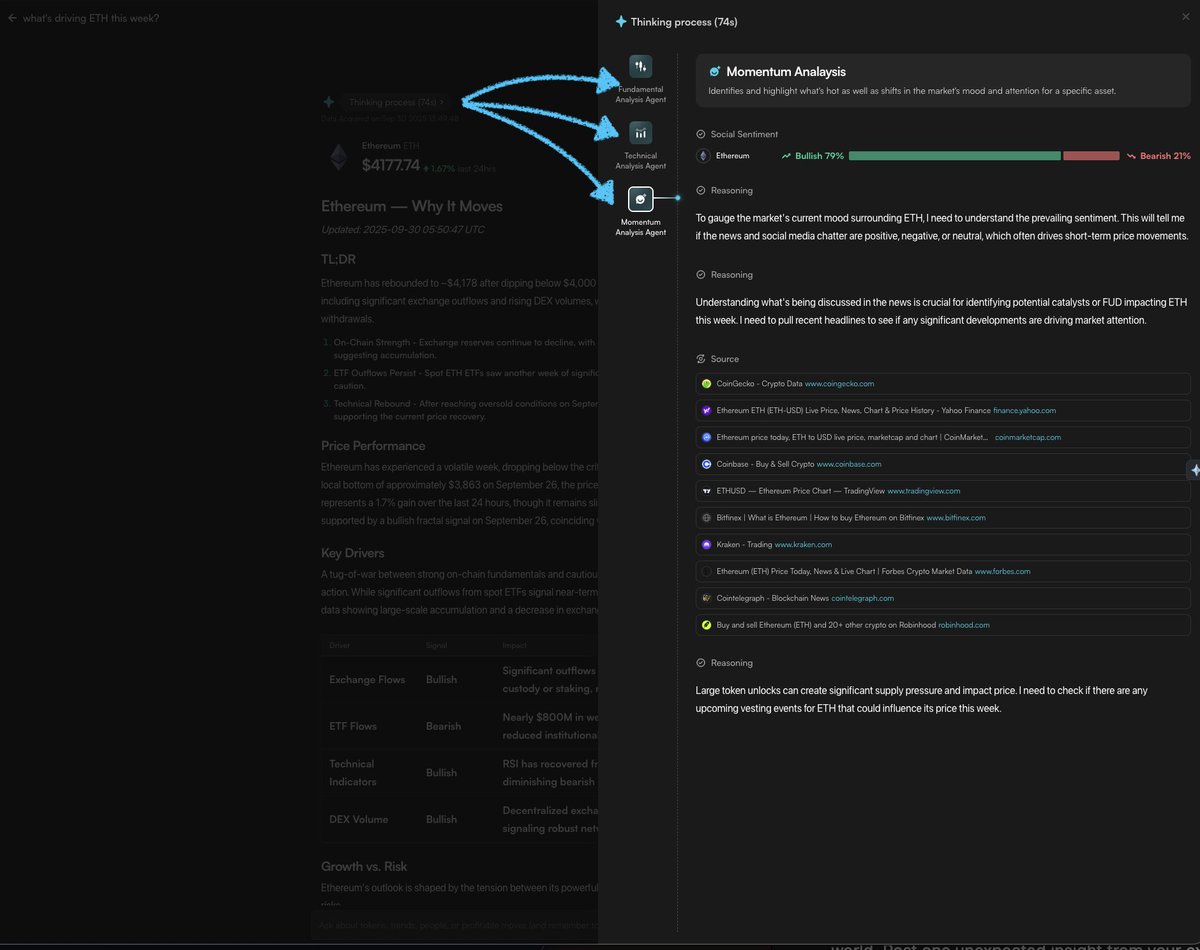Click the Bearish trend-down arrow icon
This screenshot has width=1200, height=950.
tap(1132, 156)
